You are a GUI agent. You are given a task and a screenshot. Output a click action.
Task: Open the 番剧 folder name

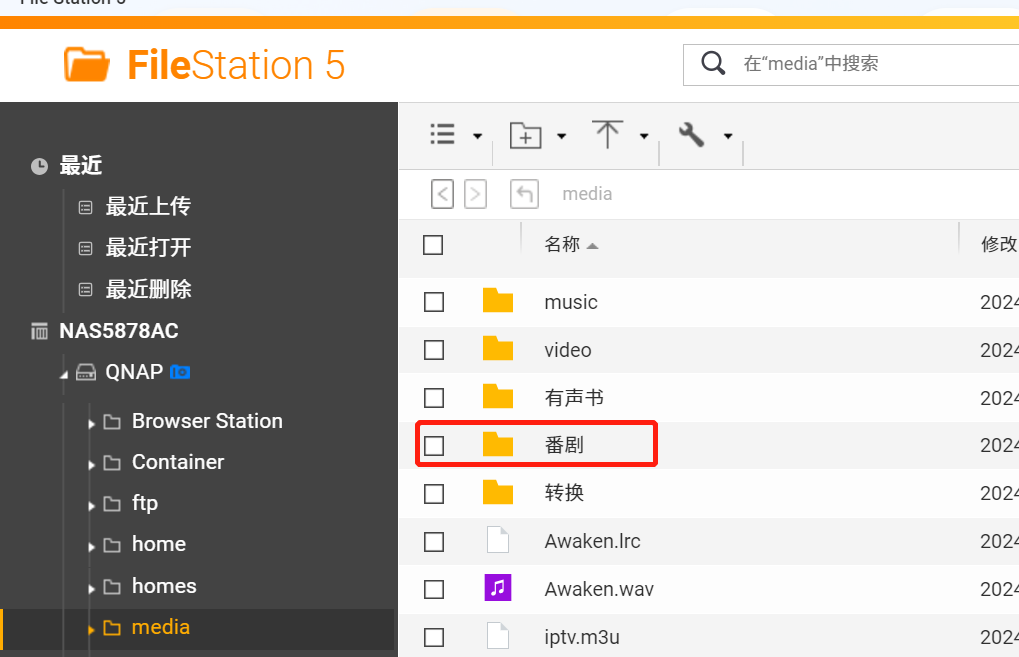(564, 445)
